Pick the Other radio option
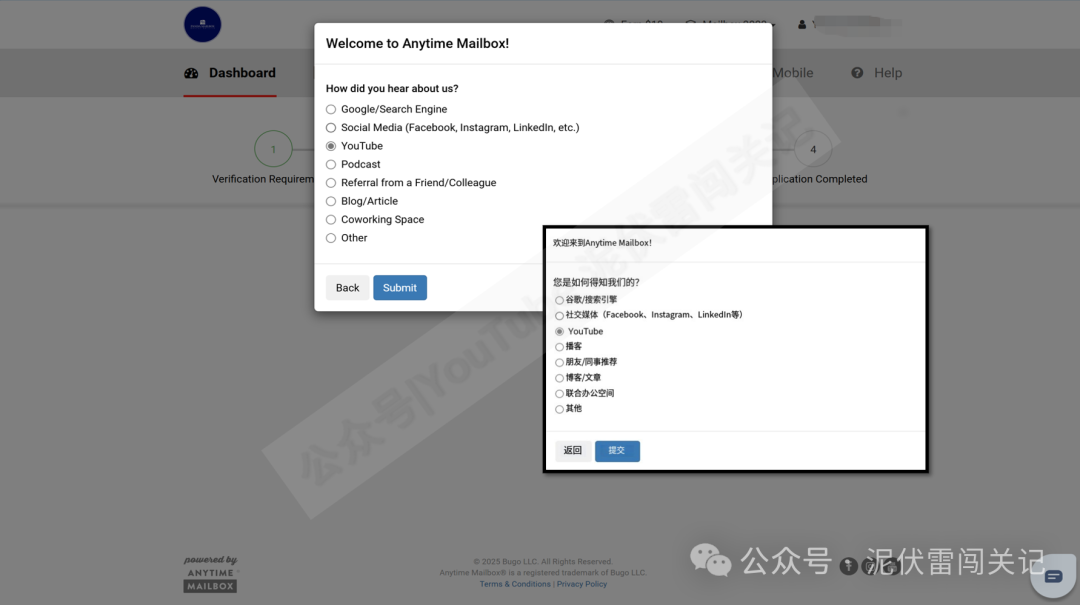Screen dimensions: 1080x605 click(x=331, y=238)
